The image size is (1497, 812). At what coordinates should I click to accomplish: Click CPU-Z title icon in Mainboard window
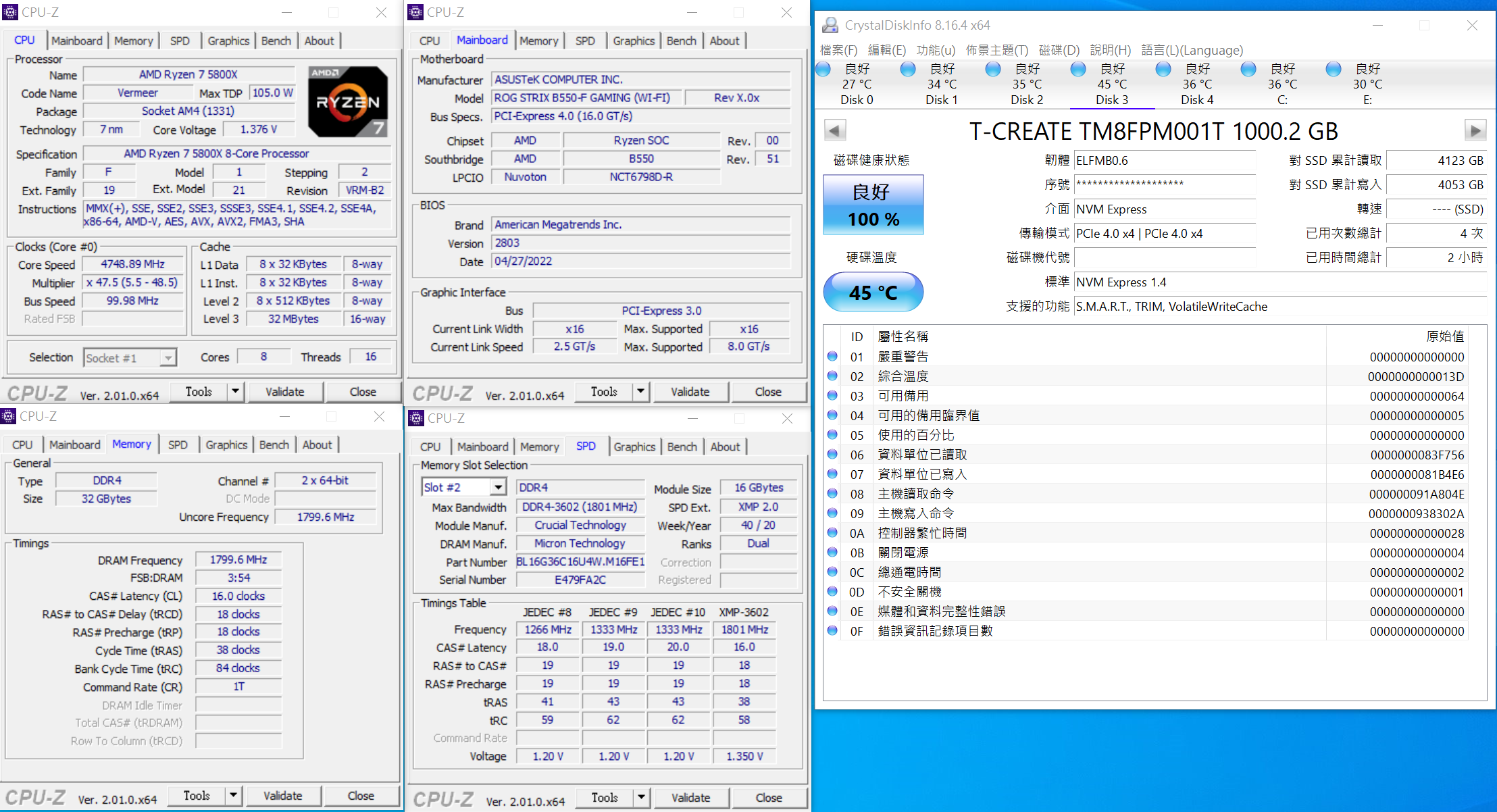[x=416, y=12]
